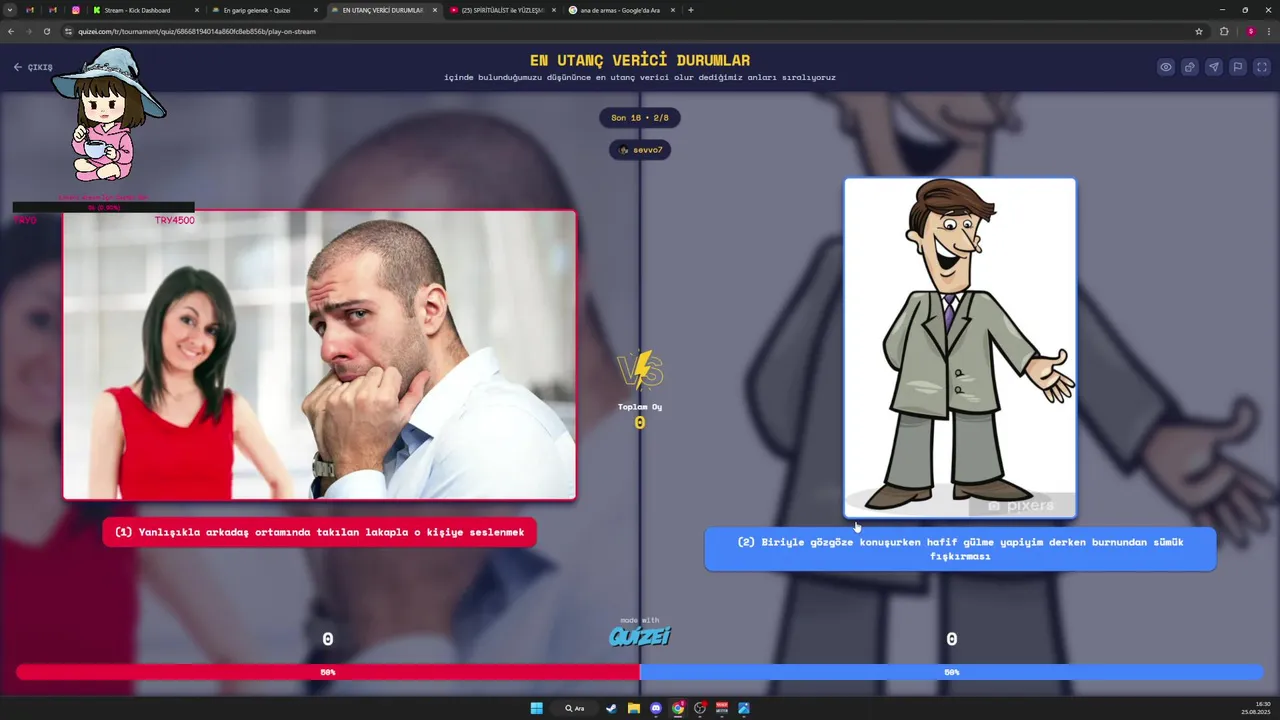Screen dimensions: 1280x720
Task: Click the taskbar Ara search box
Action: coord(575,708)
